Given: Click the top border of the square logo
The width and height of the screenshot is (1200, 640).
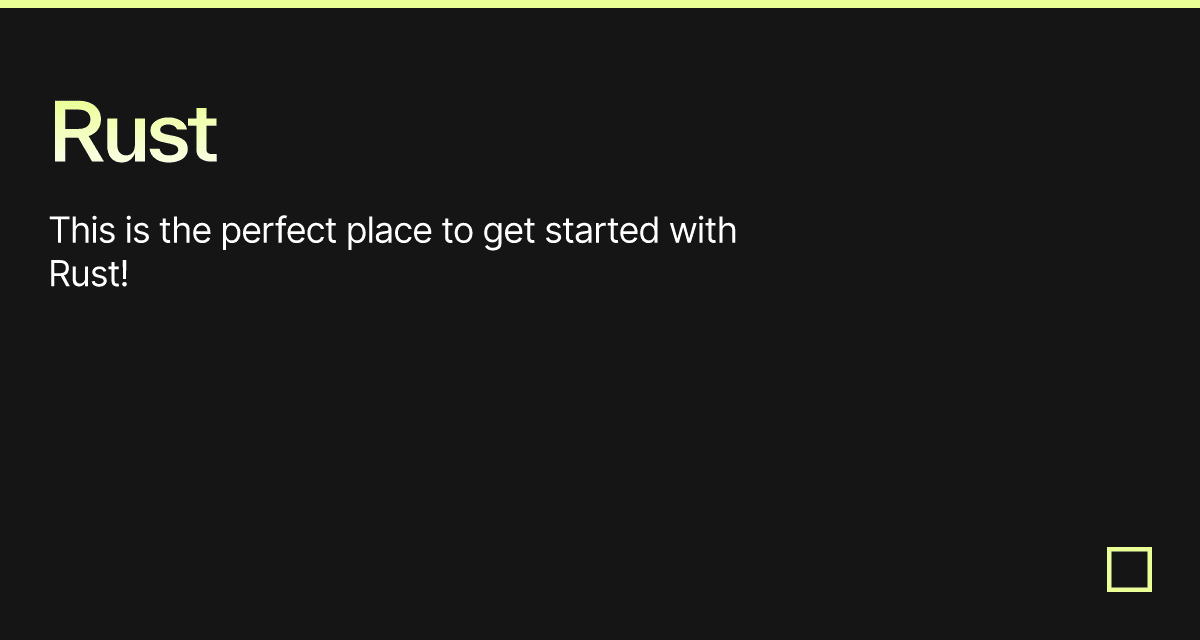Looking at the screenshot, I should coord(1129,549).
